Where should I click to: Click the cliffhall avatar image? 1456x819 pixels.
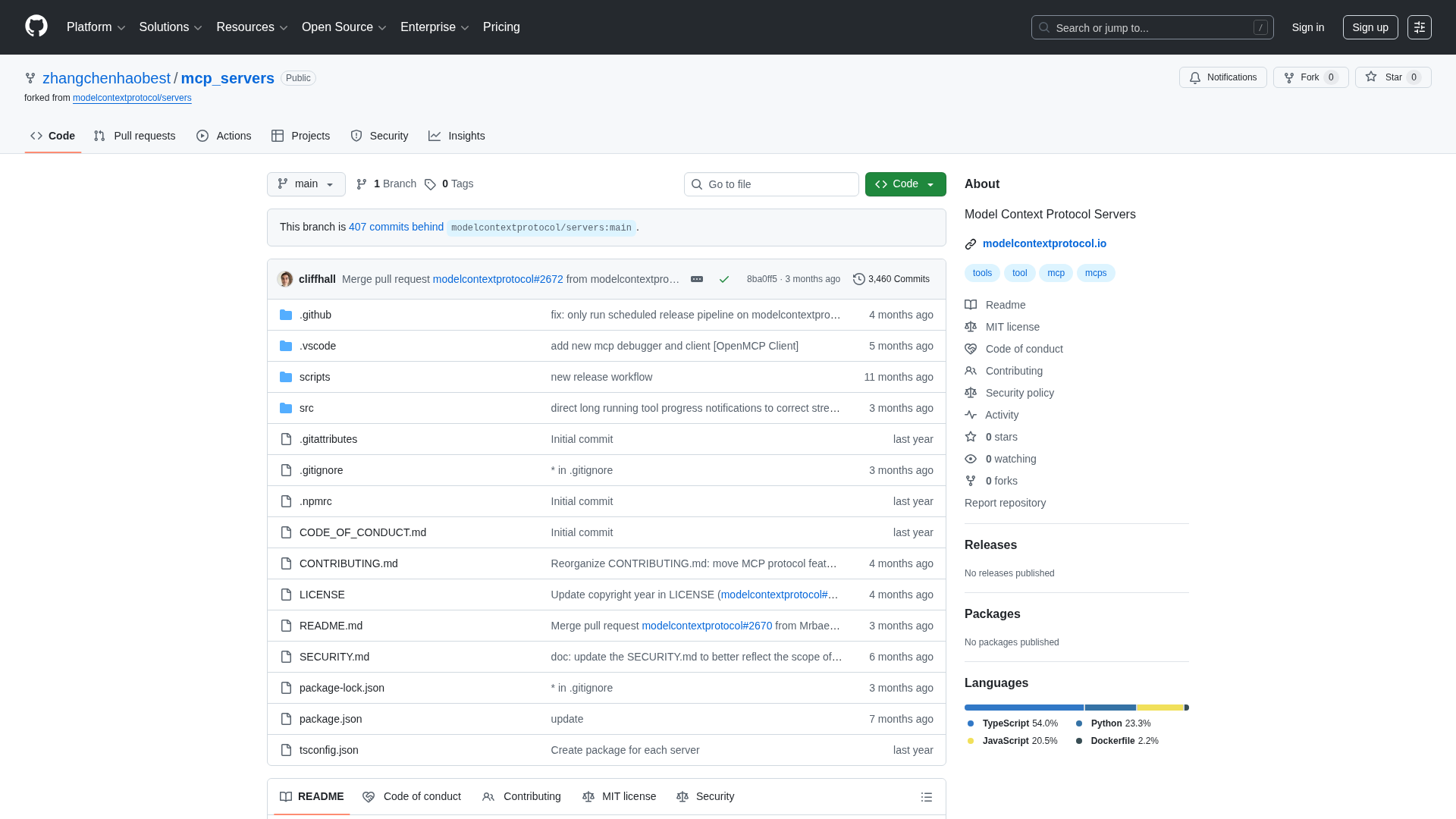pos(286,279)
